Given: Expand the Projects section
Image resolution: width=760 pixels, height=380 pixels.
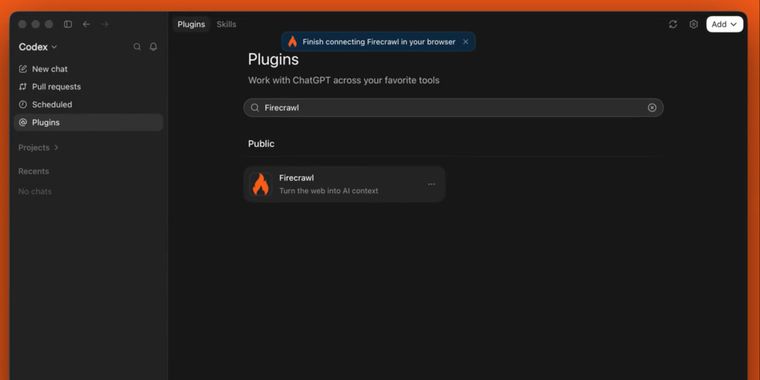Looking at the screenshot, I should tap(38, 147).
